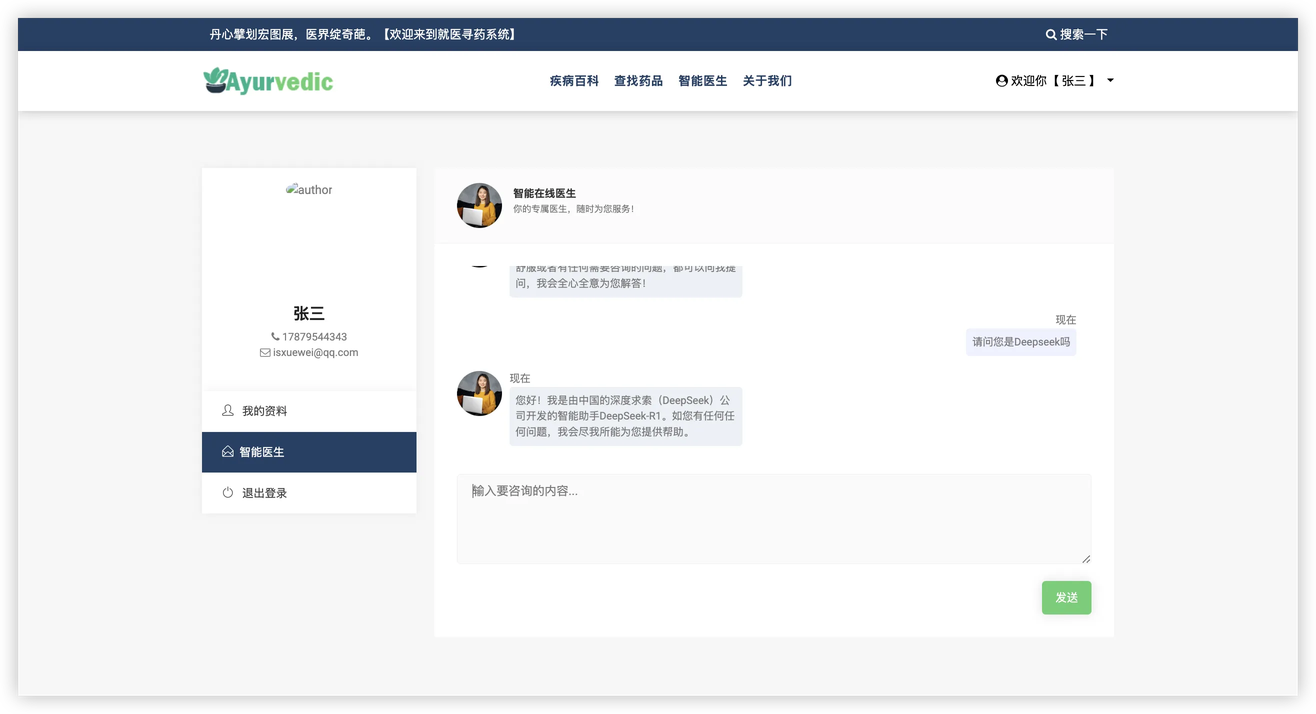
Task: Click the 智能在线医生 title
Action: click(544, 193)
